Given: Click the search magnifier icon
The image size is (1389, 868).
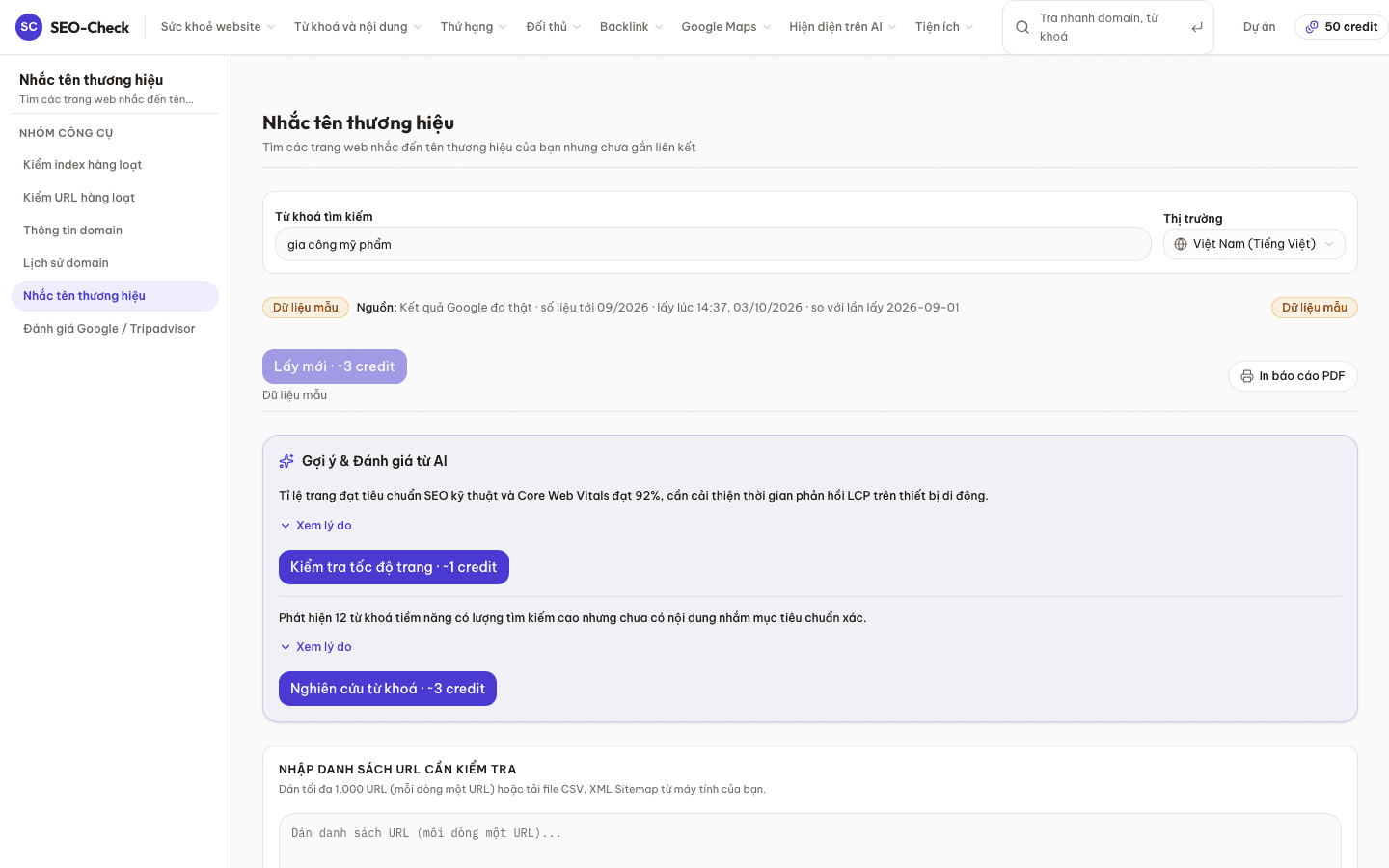Looking at the screenshot, I should coord(1022,27).
